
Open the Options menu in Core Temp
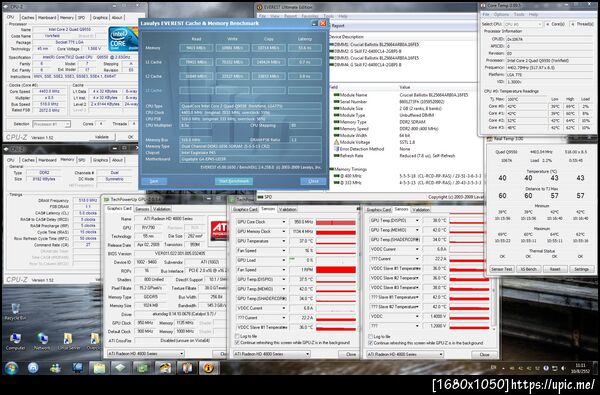click(x=501, y=15)
